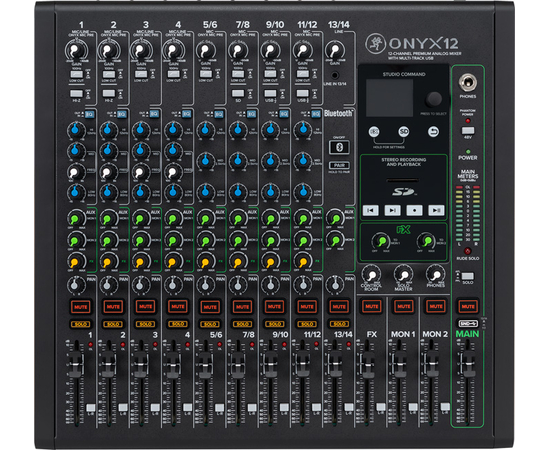Click the FX to MON 2 knob
This screenshot has width=550, height=450.
[426, 241]
